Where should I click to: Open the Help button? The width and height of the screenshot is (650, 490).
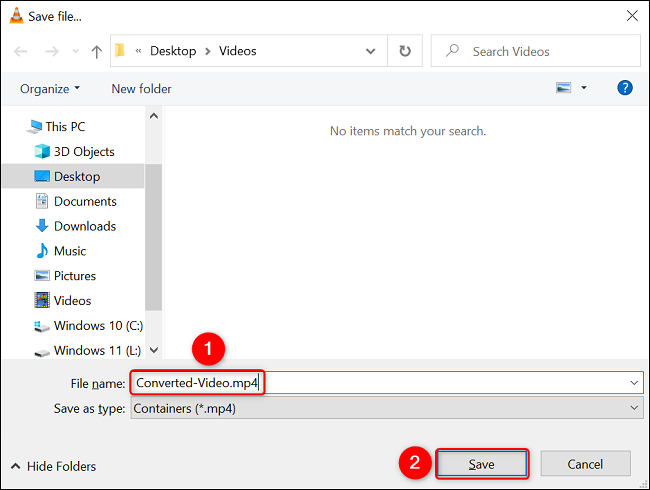625,88
